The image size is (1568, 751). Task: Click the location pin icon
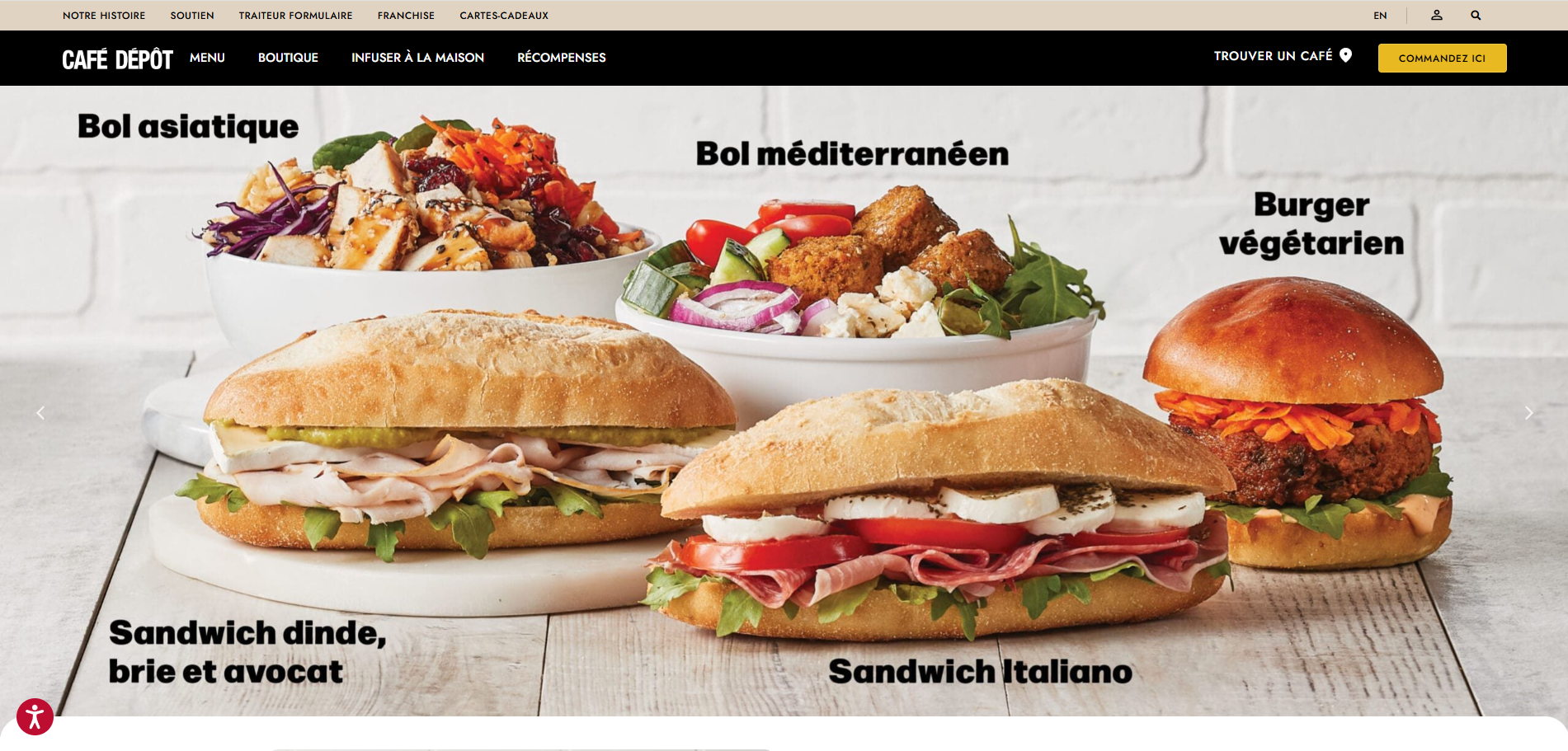point(1345,55)
